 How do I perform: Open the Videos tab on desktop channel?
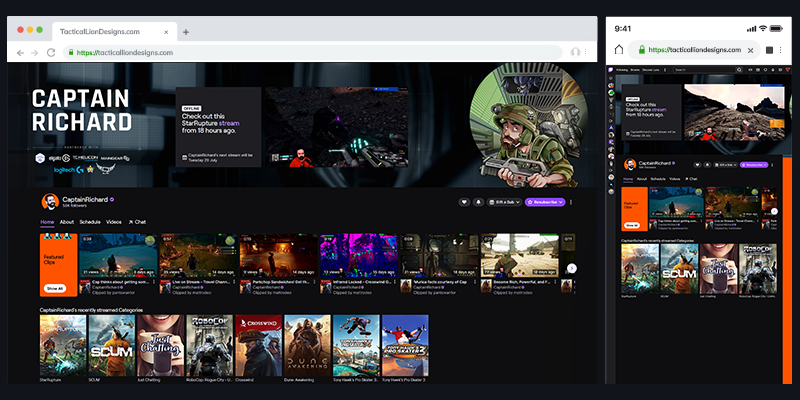click(114, 222)
